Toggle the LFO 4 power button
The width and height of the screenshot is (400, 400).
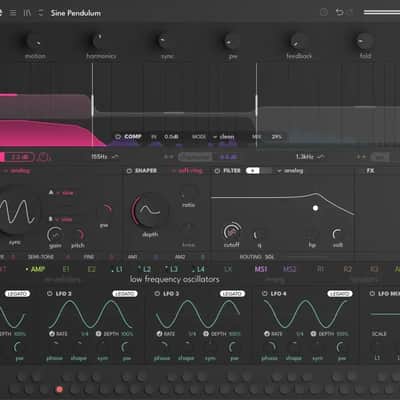265,294
